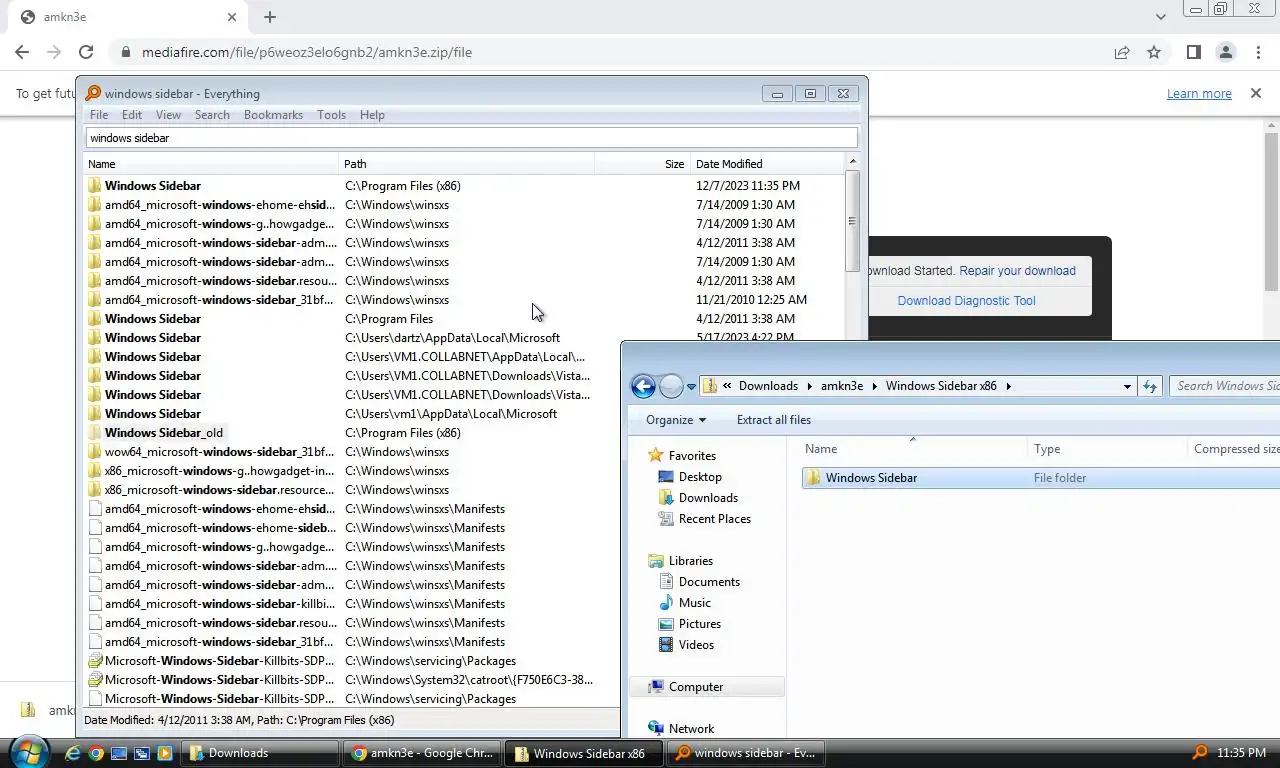Switch to Everything taskbar button
The image size is (1280, 768).
(747, 753)
